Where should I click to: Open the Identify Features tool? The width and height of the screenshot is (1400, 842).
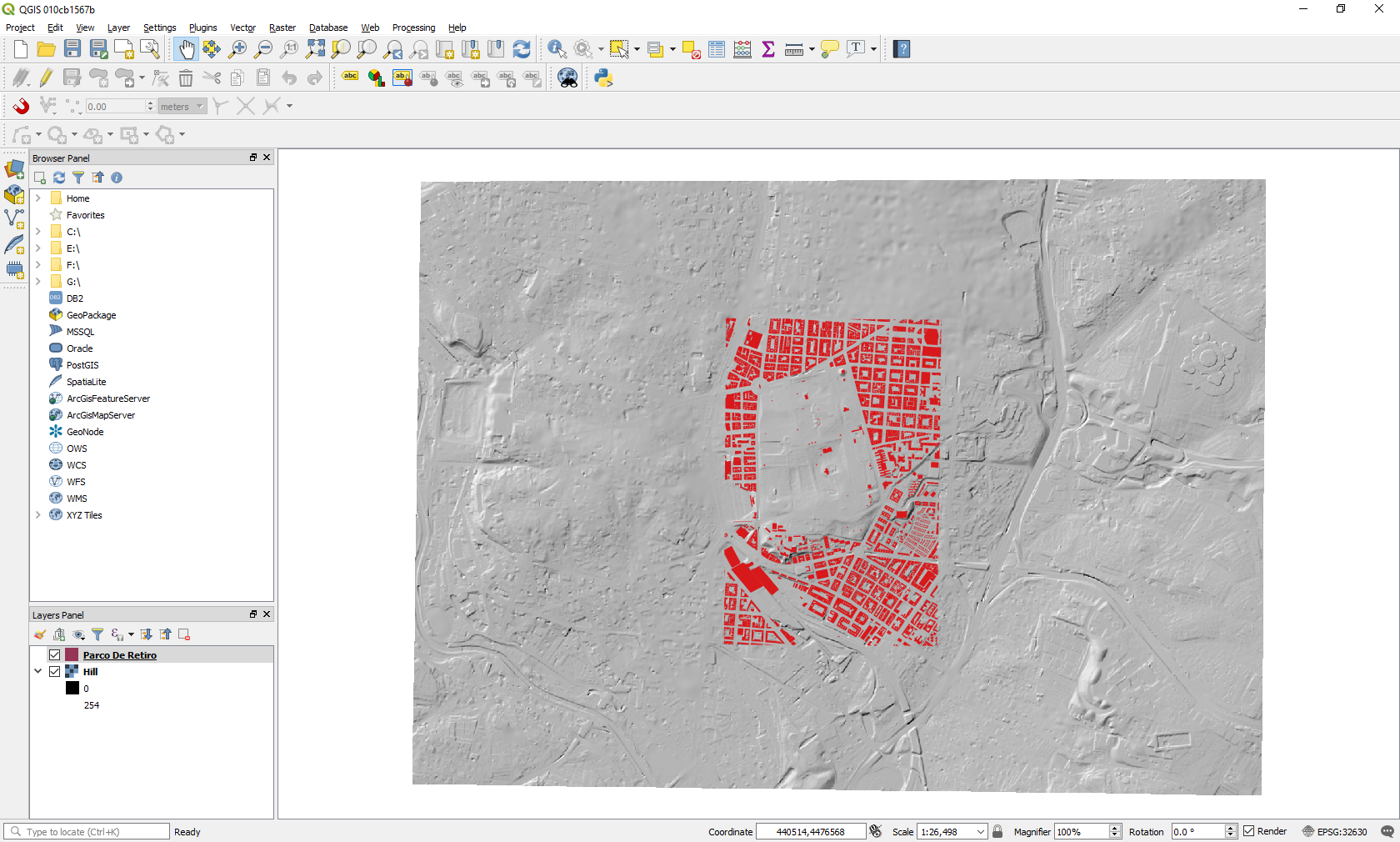coord(556,49)
